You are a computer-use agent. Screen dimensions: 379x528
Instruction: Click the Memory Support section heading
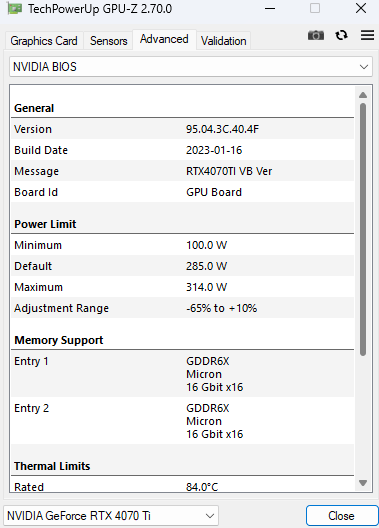pyautogui.click(x=59, y=340)
